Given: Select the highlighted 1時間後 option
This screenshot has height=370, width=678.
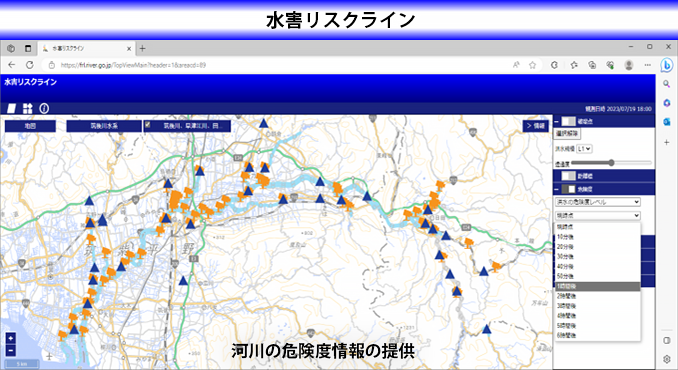Looking at the screenshot, I should (x=597, y=286).
